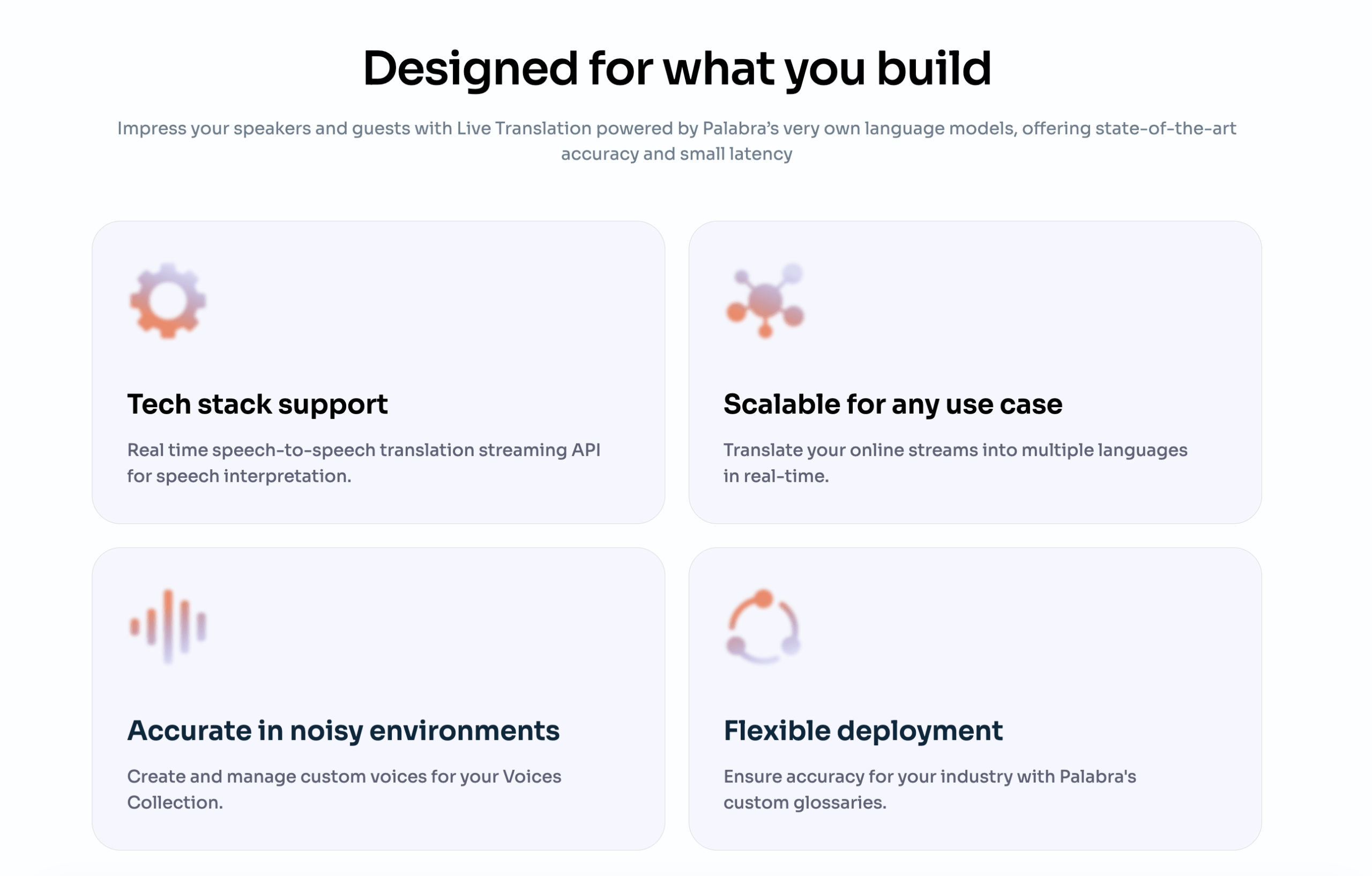Click the speech-to-speech streaming API description

(363, 463)
